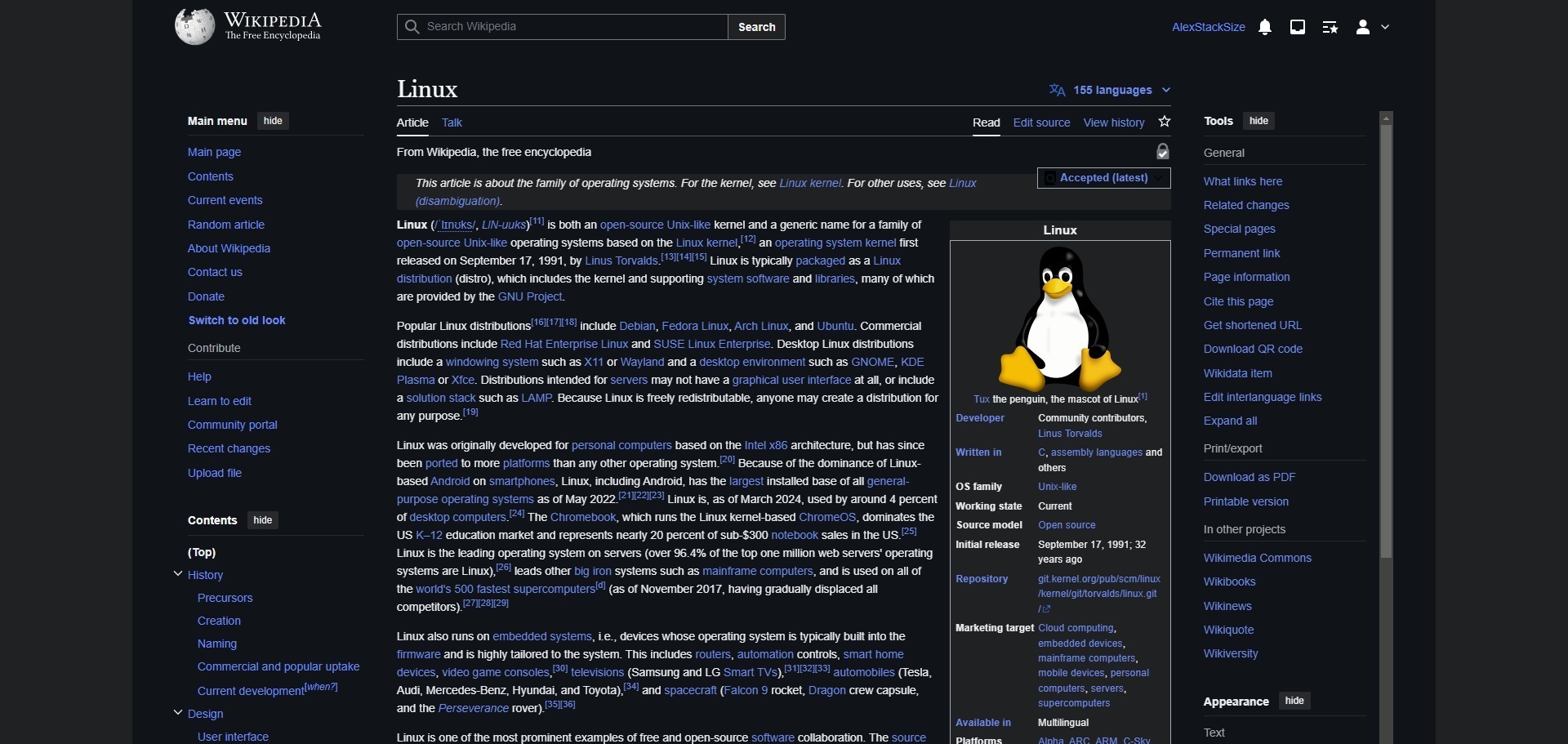Hide the Appearance panel
Screen dimensions: 1568x744
1294,701
